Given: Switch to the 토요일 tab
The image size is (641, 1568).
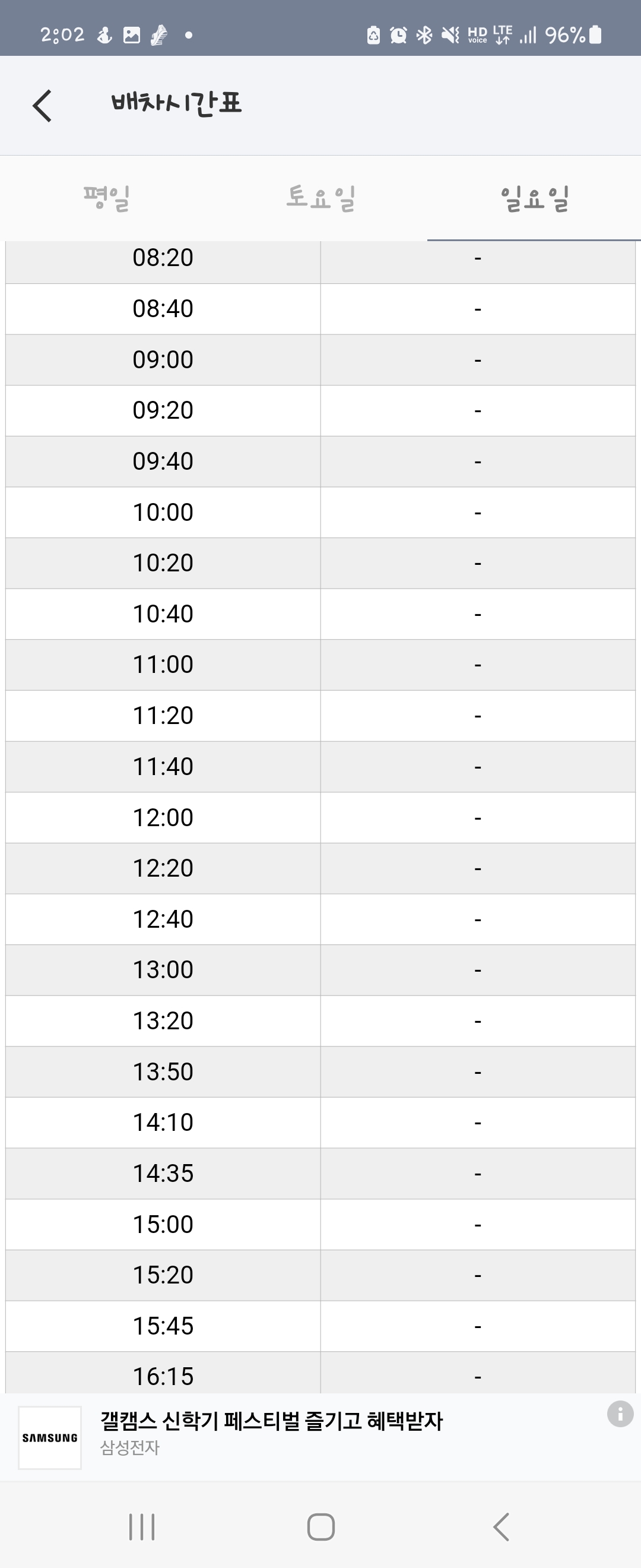Looking at the screenshot, I should (320, 198).
